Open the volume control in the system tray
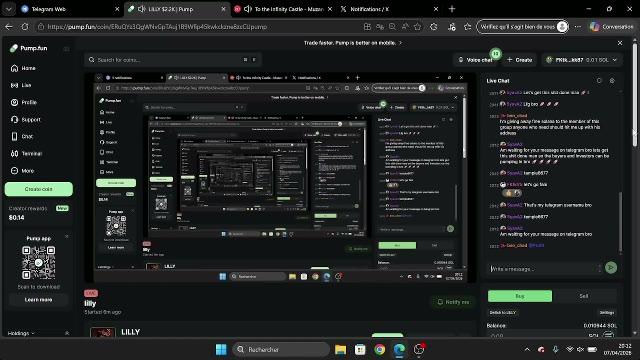The height and width of the screenshot is (360, 640). click(580, 349)
